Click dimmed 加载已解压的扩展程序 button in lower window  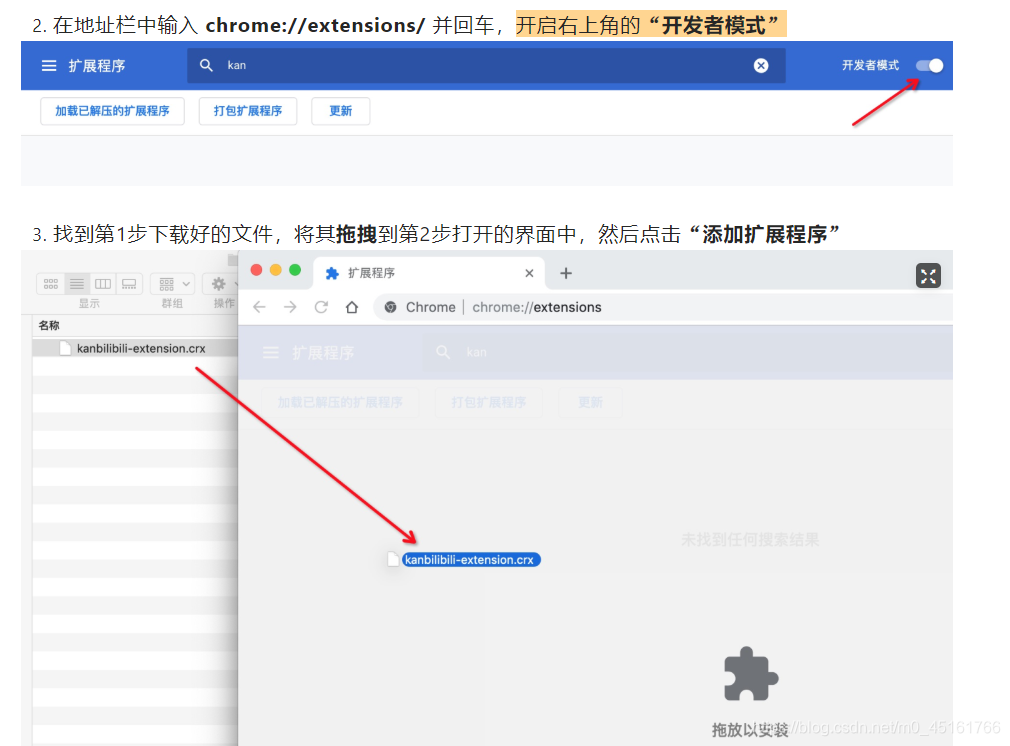click(x=340, y=403)
